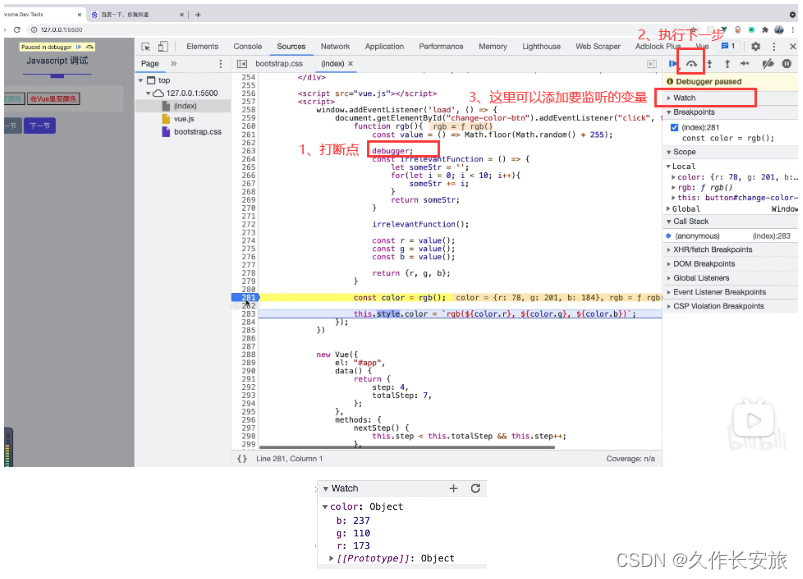Open Chrome extensions puzzle icon
The width and height of the screenshot is (803, 579).
(x=765, y=30)
